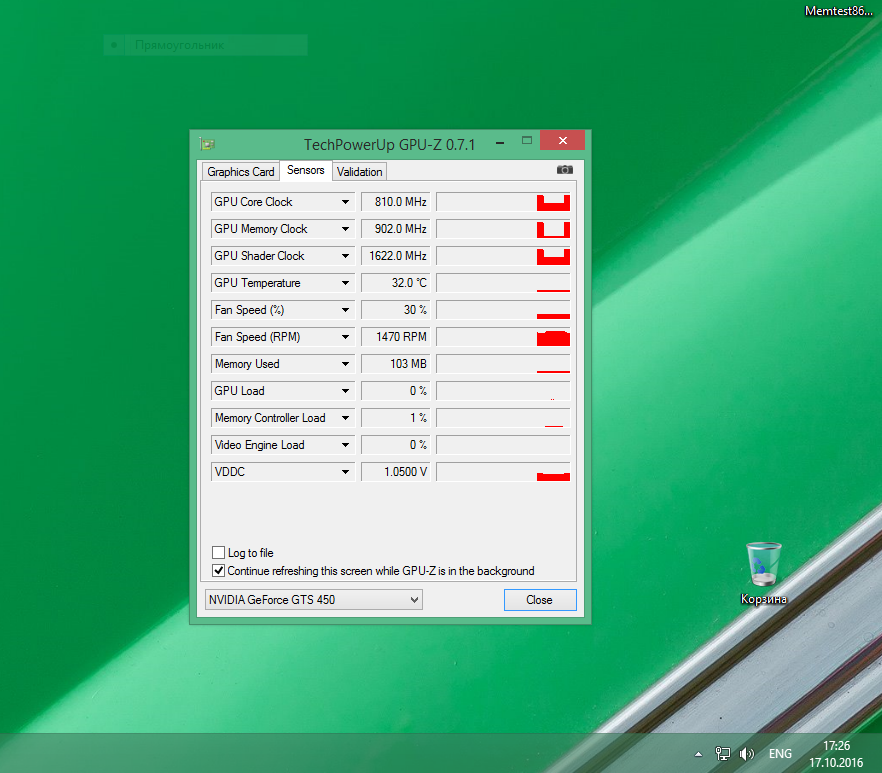Click the 810.0 MHz core clock value

(x=395, y=202)
